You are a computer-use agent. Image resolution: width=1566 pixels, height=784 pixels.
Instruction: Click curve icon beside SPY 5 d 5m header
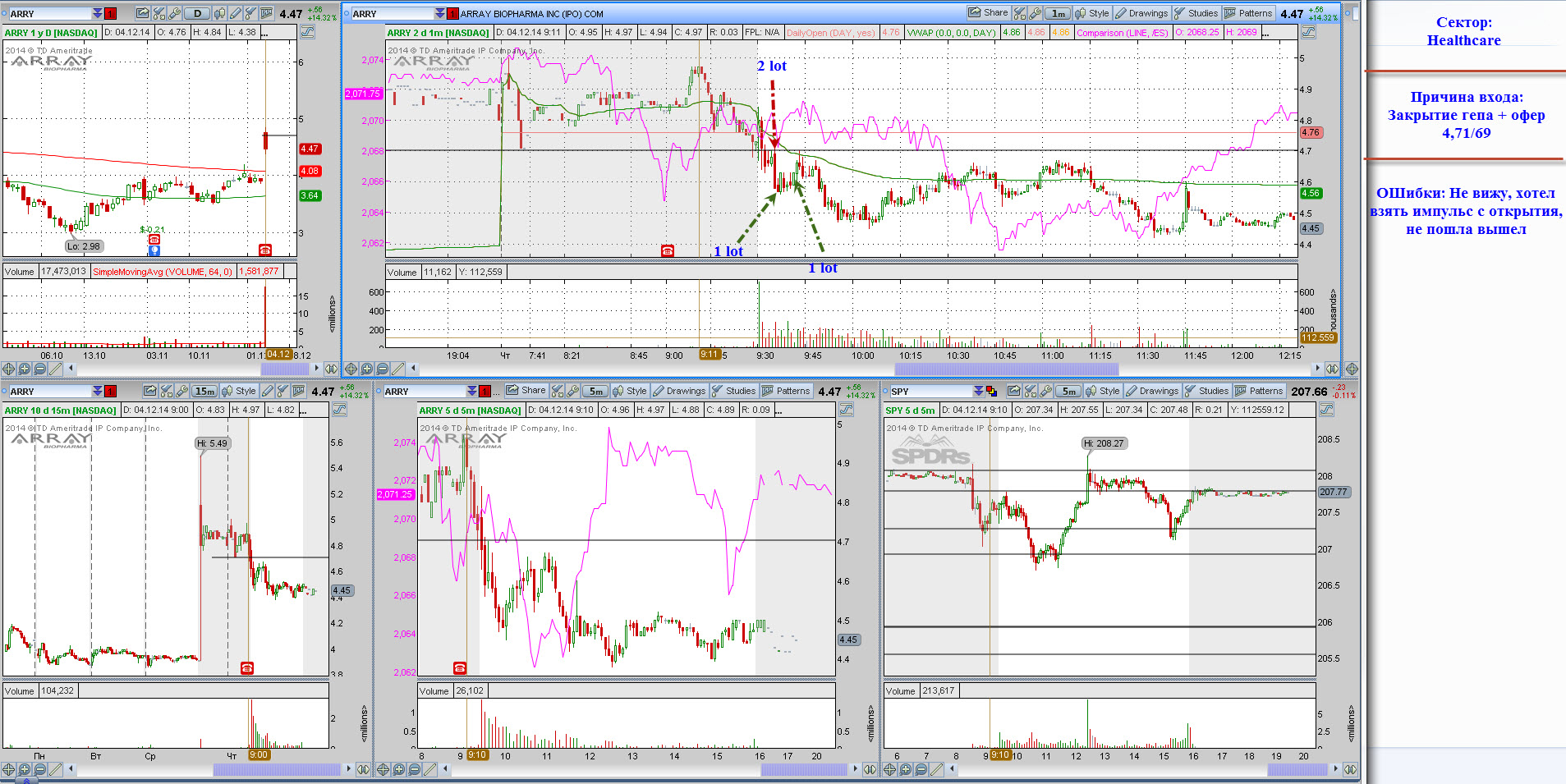pos(1325,410)
